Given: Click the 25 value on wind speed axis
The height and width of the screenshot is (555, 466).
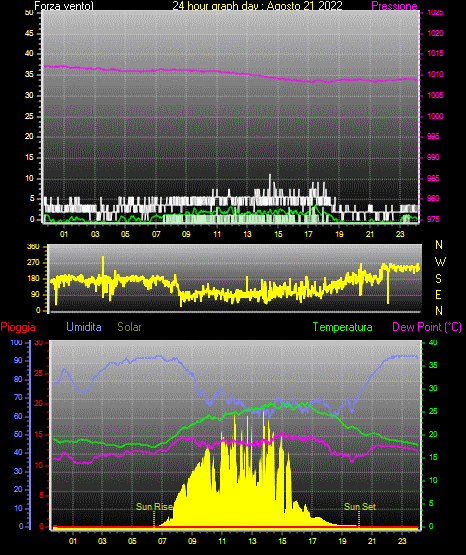Looking at the screenshot, I should coord(29,116).
